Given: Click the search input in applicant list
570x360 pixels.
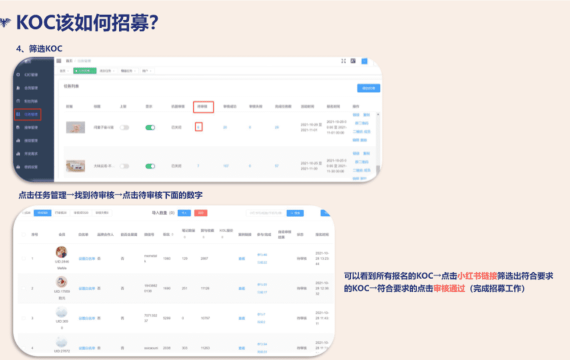Looking at the screenshot, I should pyautogui.click(x=266, y=213).
